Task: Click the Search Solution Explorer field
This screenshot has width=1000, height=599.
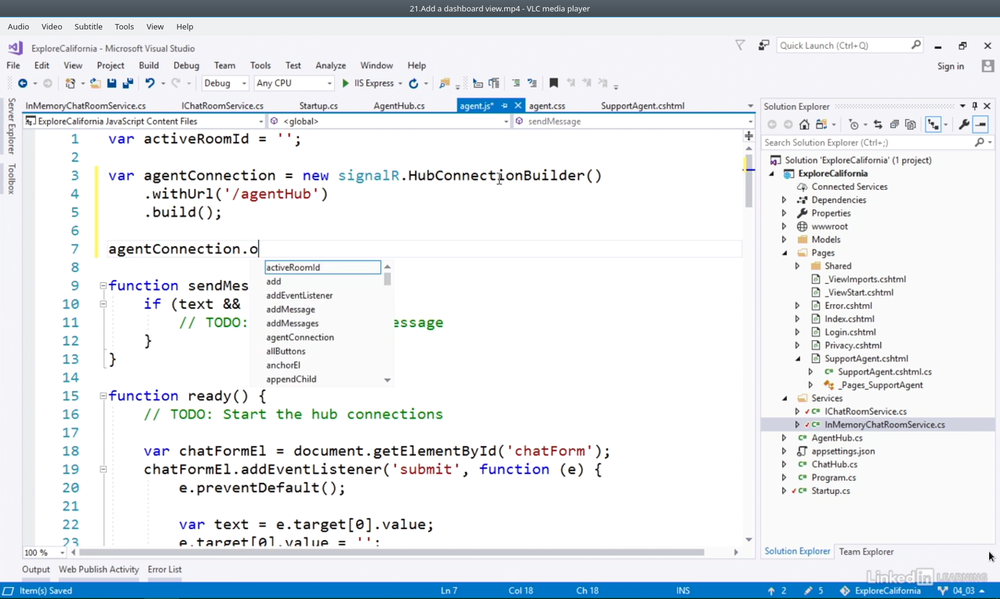Action: pyautogui.click(x=878, y=143)
